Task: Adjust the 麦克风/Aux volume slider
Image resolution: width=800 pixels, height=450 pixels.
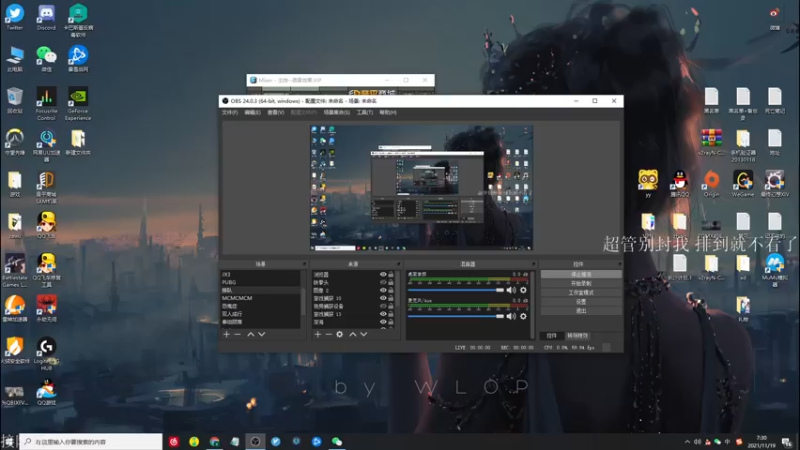Action: tap(456, 316)
